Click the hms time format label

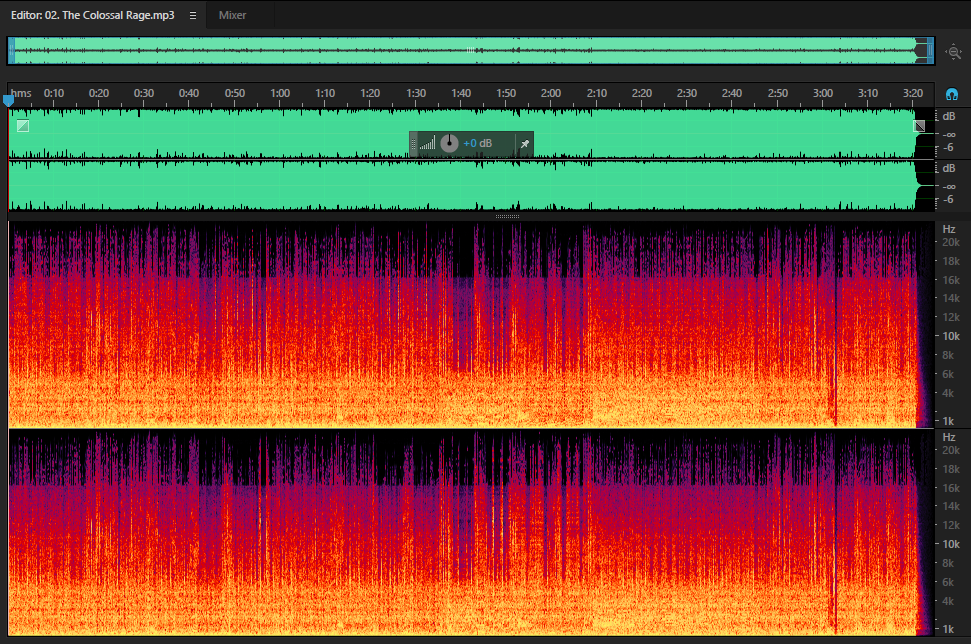click(21, 93)
